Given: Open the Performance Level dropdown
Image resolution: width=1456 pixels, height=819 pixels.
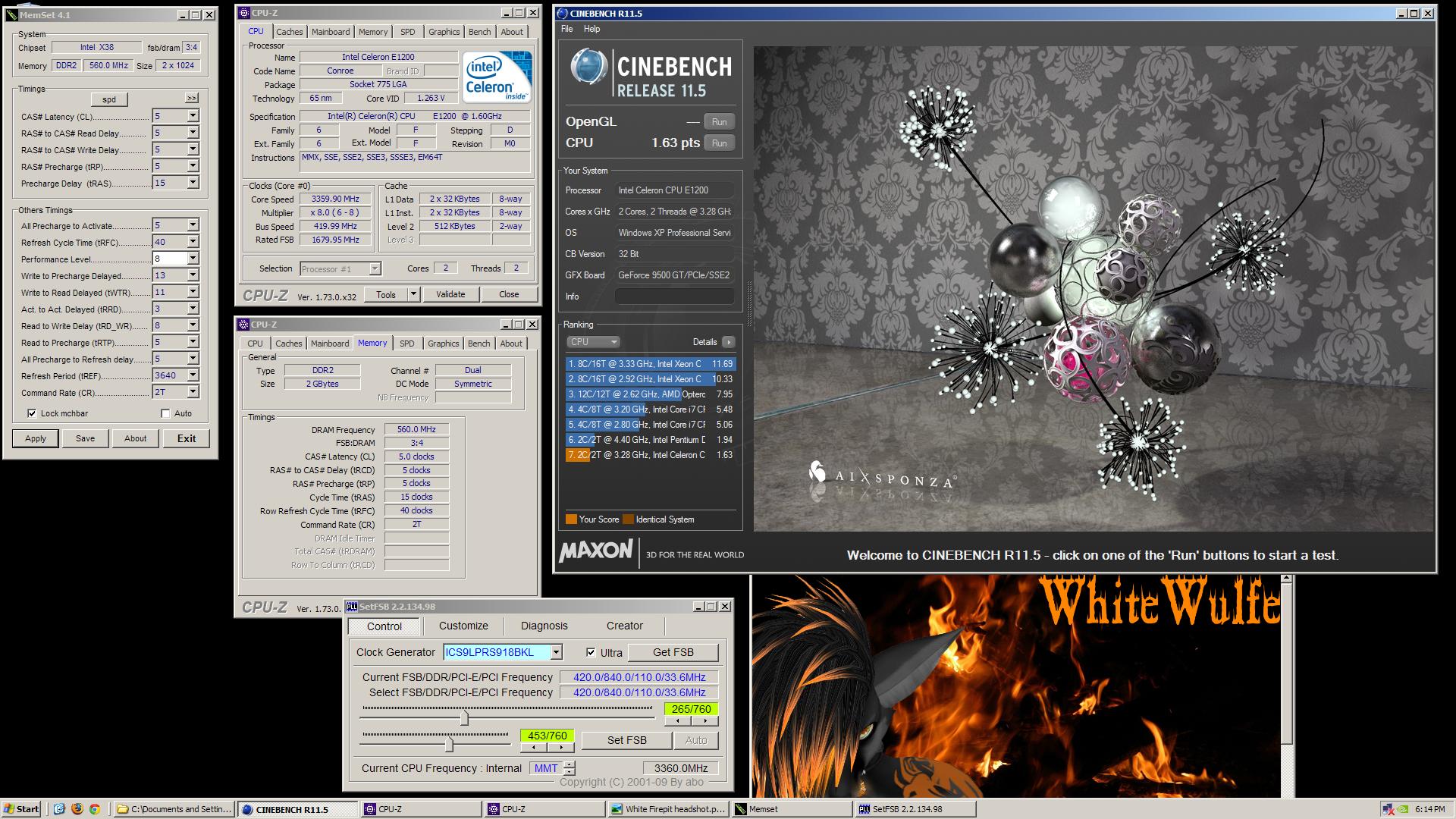Looking at the screenshot, I should click(193, 259).
